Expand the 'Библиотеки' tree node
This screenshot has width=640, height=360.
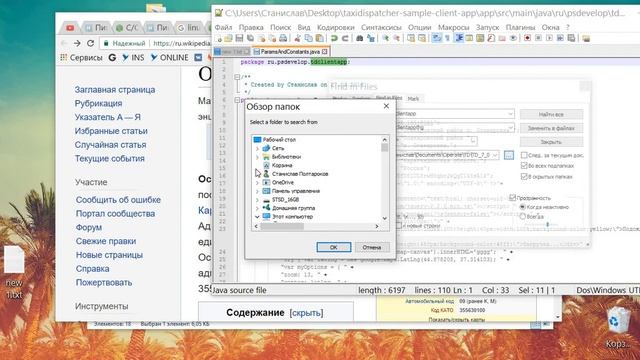coord(257,157)
